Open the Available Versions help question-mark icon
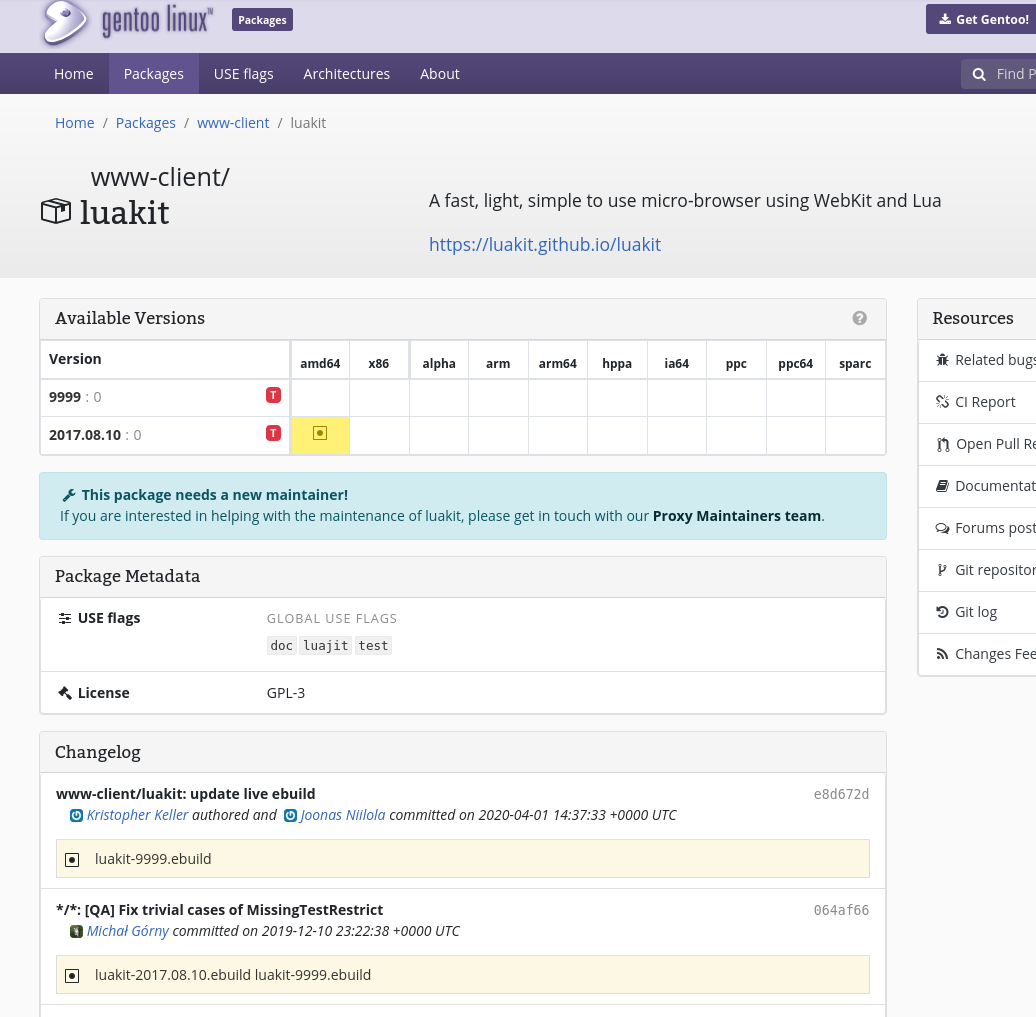Viewport: 1036px width, 1017px height. tap(859, 319)
